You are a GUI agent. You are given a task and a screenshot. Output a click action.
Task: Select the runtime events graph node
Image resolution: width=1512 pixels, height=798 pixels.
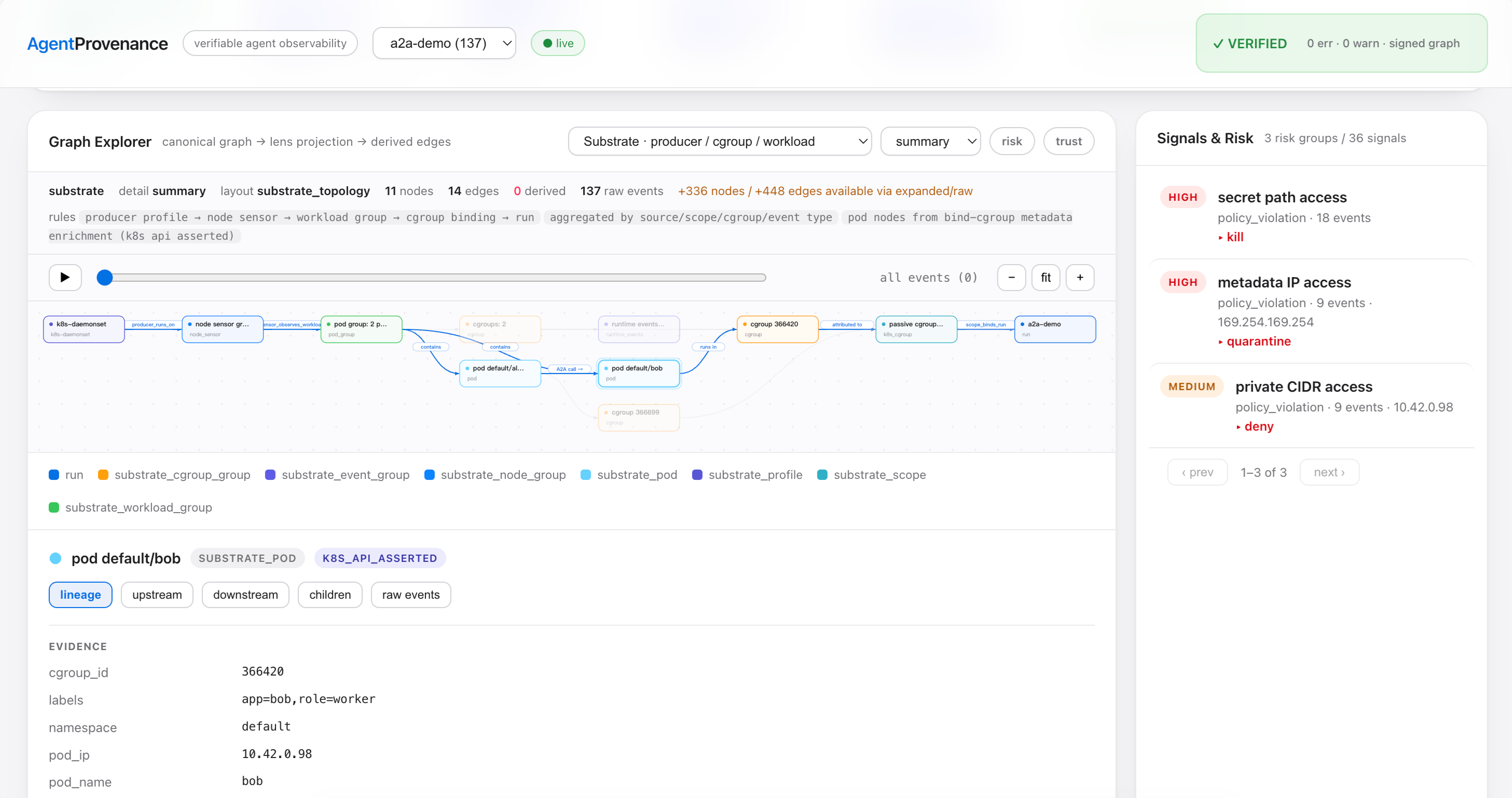(x=639, y=329)
